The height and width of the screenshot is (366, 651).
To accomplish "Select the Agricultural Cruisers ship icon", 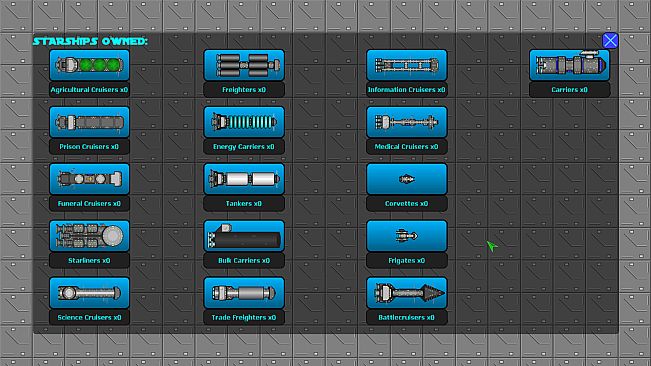I will point(89,65).
